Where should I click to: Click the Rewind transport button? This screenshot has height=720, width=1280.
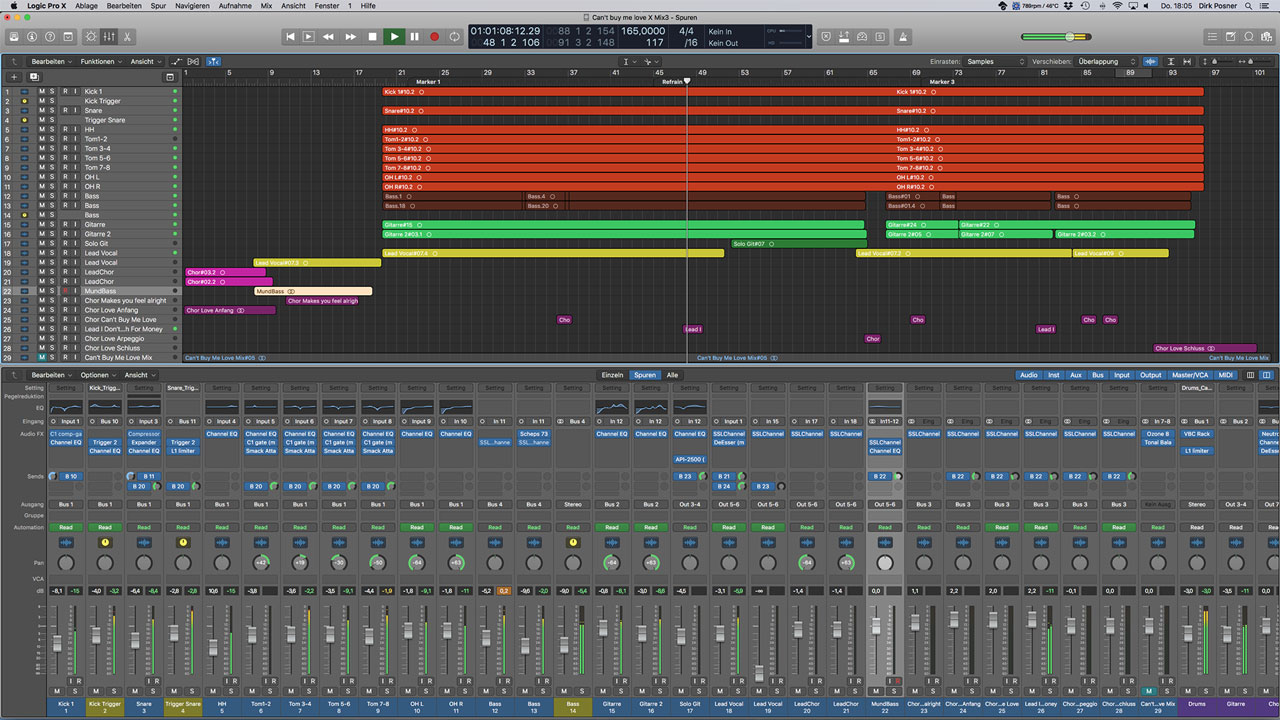point(328,37)
